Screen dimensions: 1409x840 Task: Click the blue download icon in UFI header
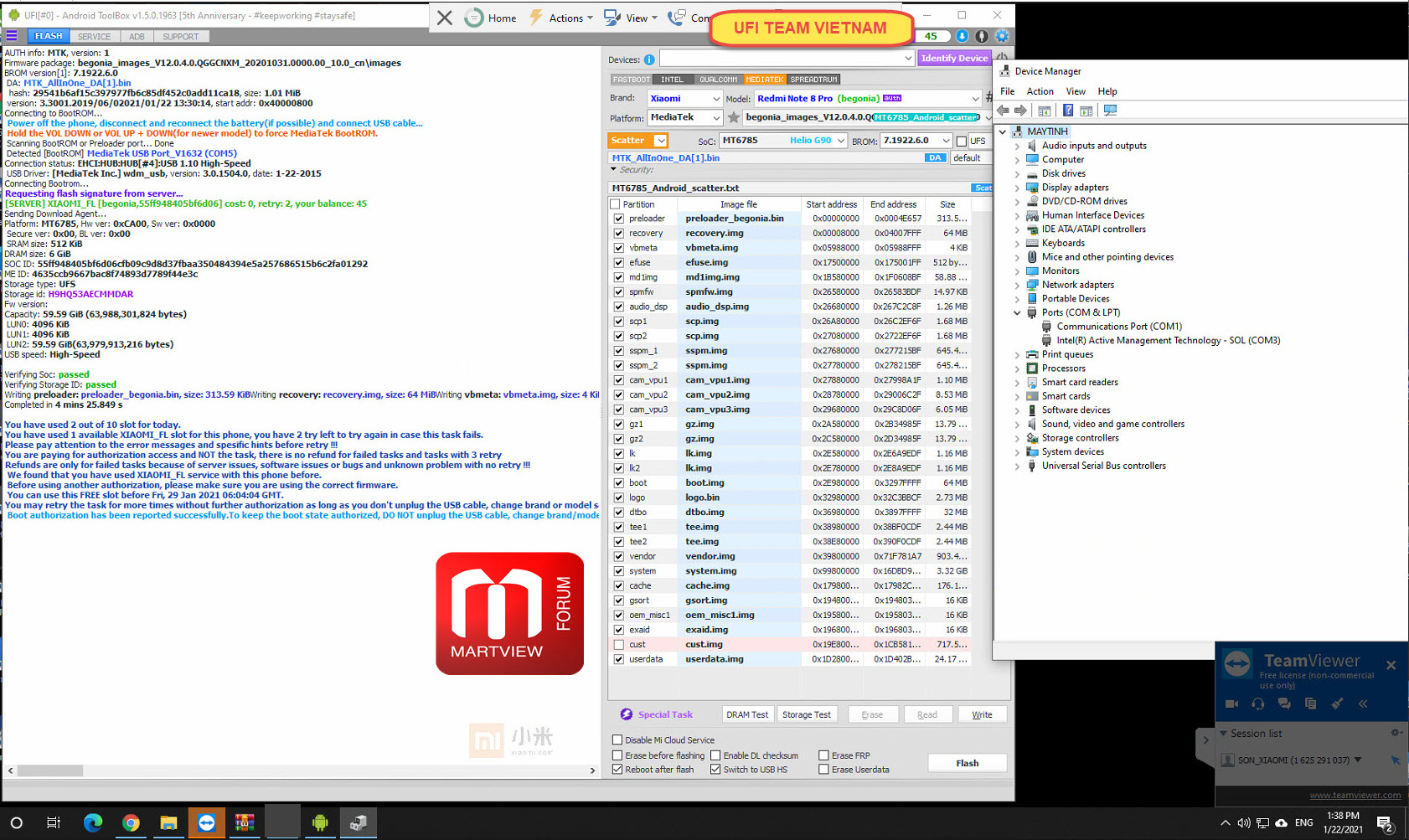(962, 36)
